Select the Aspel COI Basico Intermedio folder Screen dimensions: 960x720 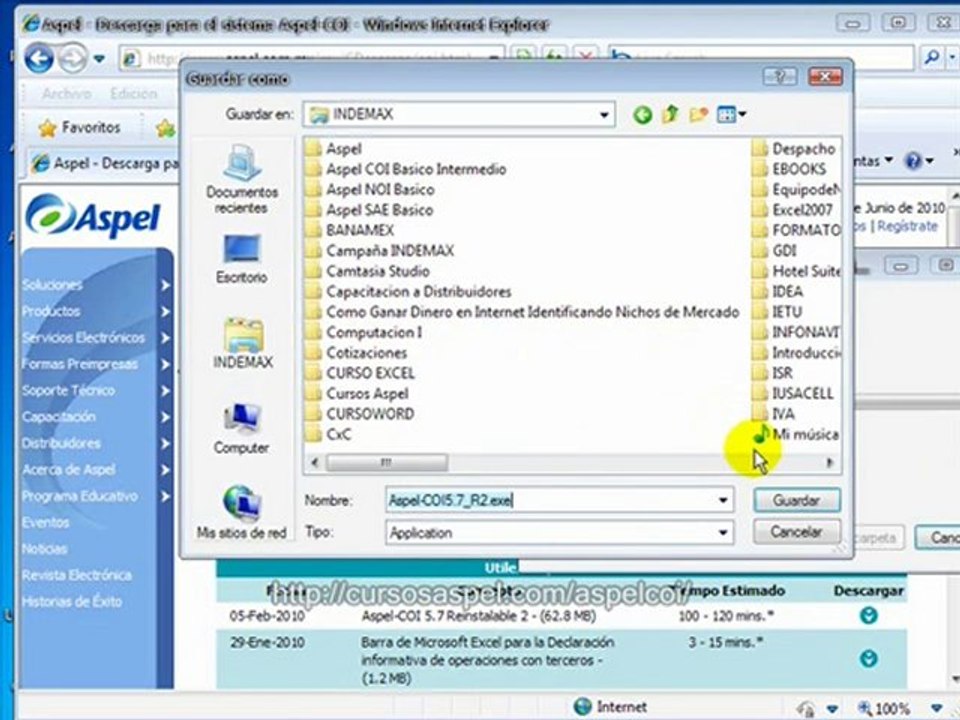coord(407,169)
